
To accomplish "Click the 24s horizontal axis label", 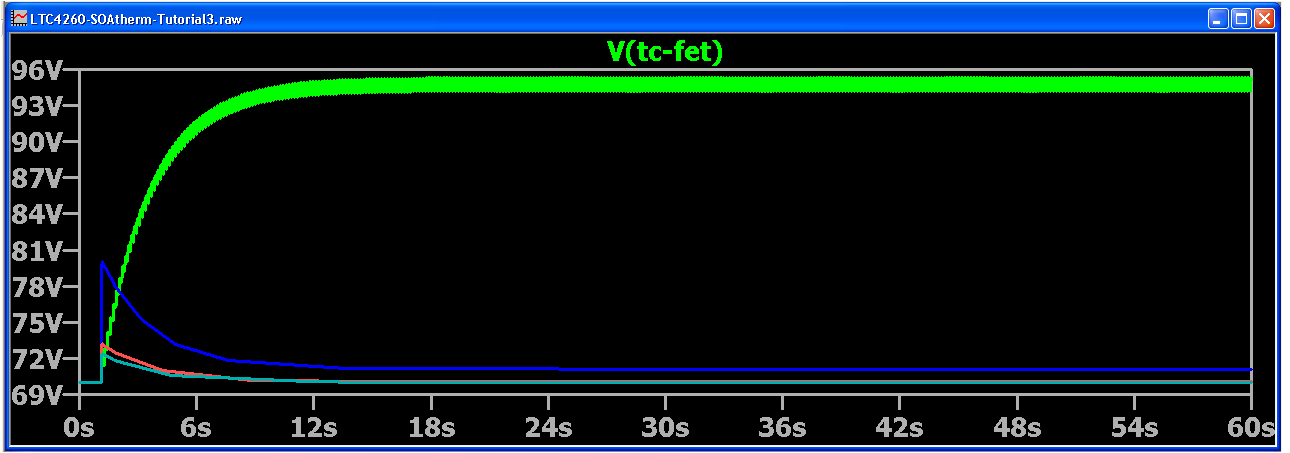I will [x=548, y=428].
